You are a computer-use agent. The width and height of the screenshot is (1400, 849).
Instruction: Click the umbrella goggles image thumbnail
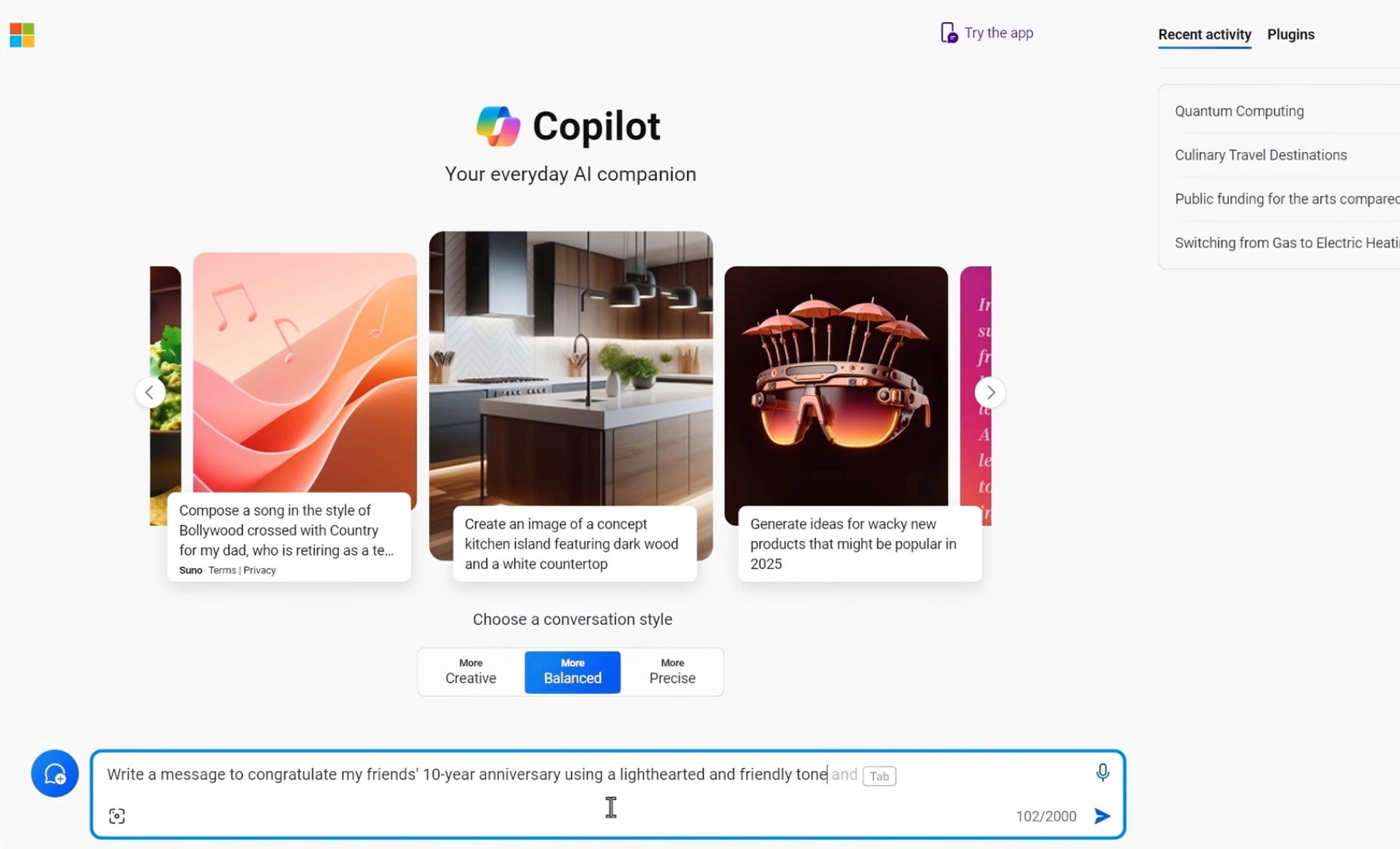click(835, 386)
